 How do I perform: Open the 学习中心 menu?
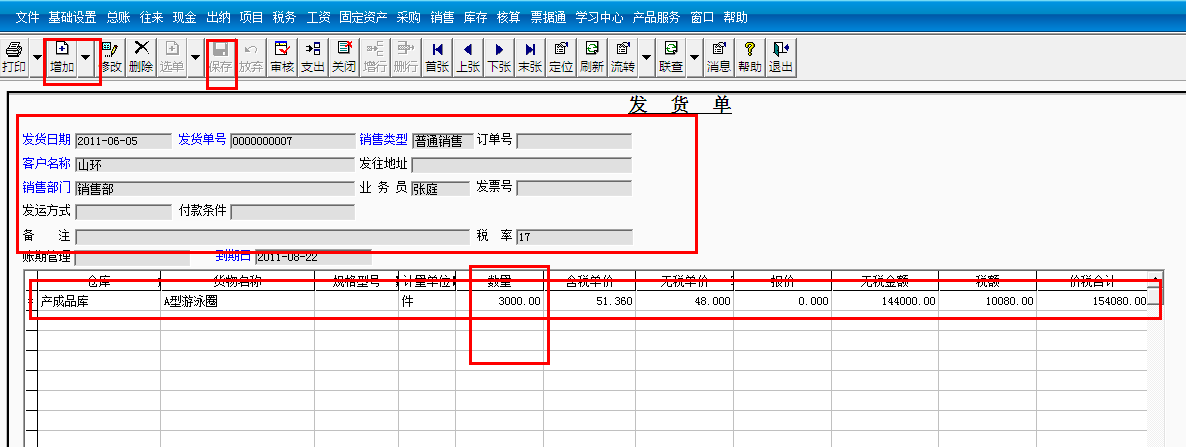599,17
